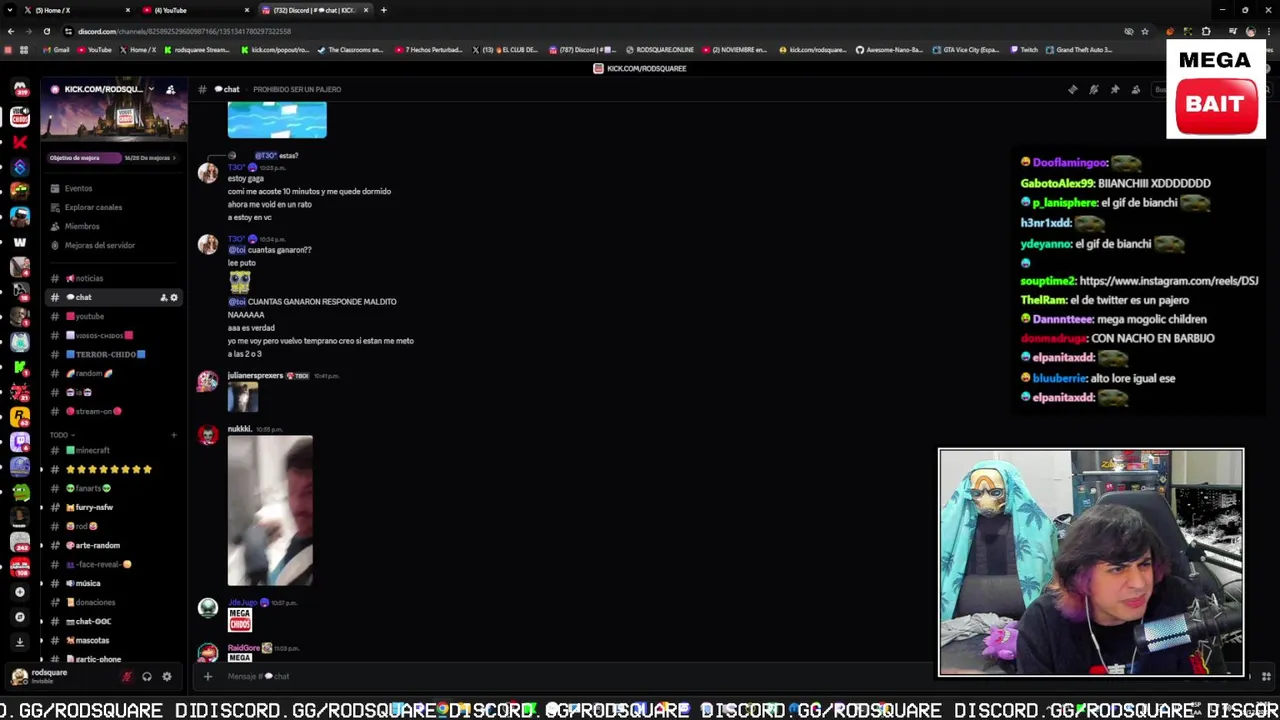Viewport: 1280px width, 720px height.
Task: Click the browser address bar URL
Action: (184, 31)
